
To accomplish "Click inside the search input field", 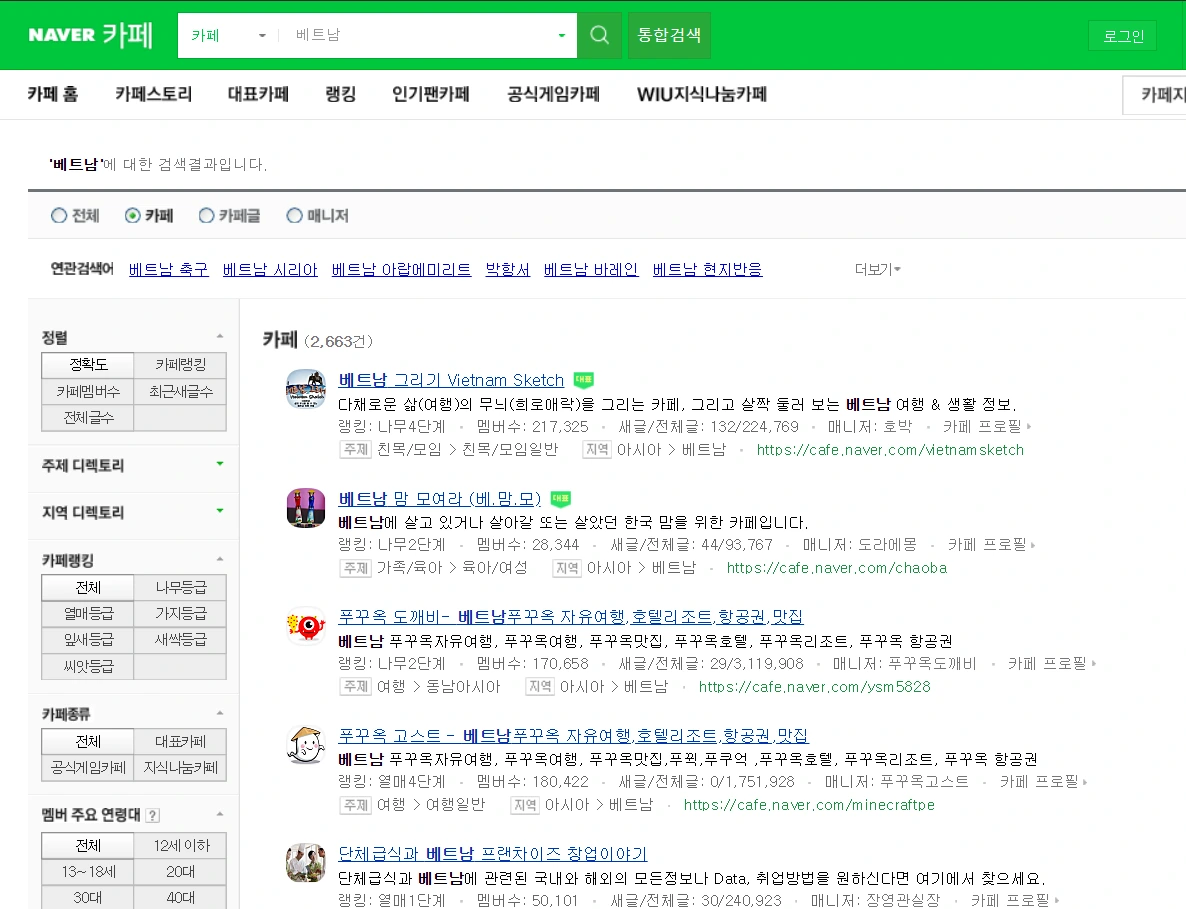I will tap(420, 34).
